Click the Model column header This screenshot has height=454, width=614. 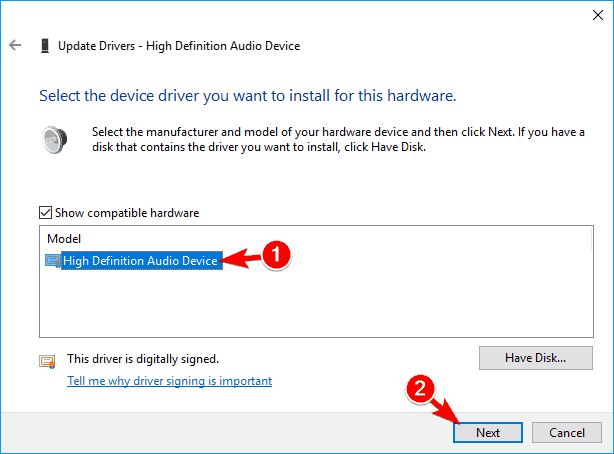64,239
